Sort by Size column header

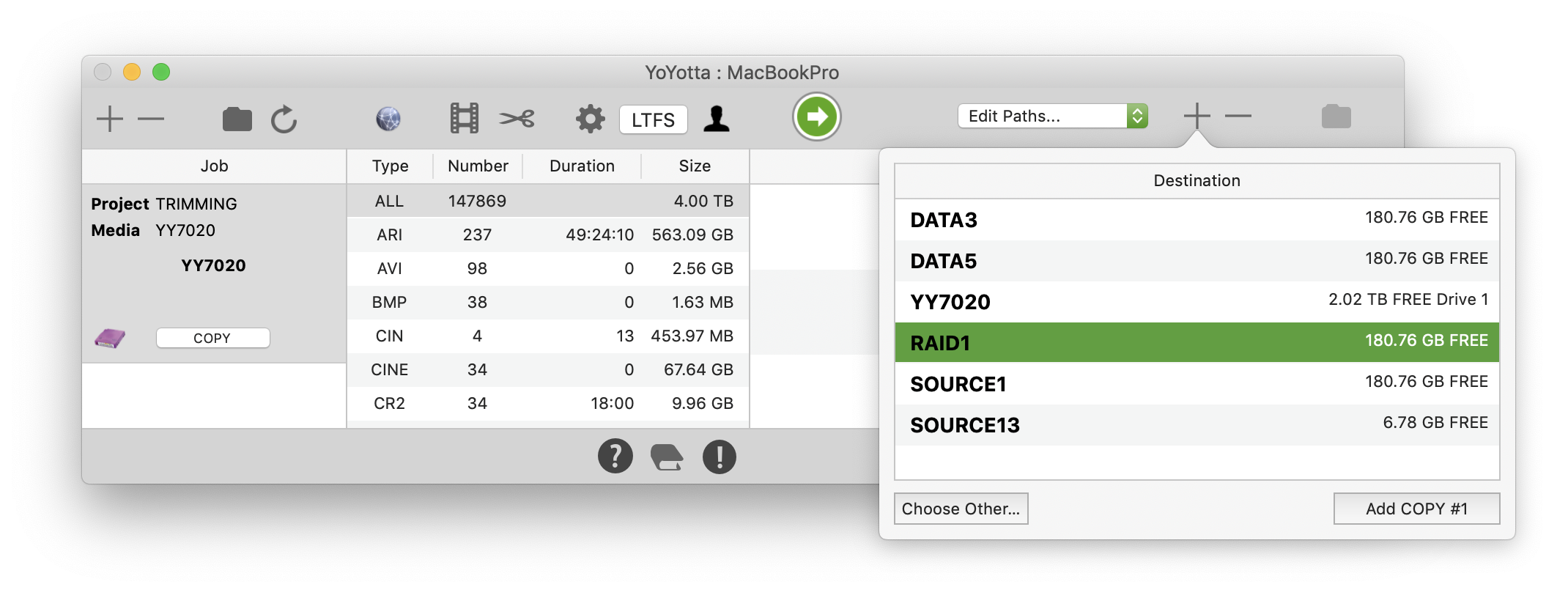point(695,166)
